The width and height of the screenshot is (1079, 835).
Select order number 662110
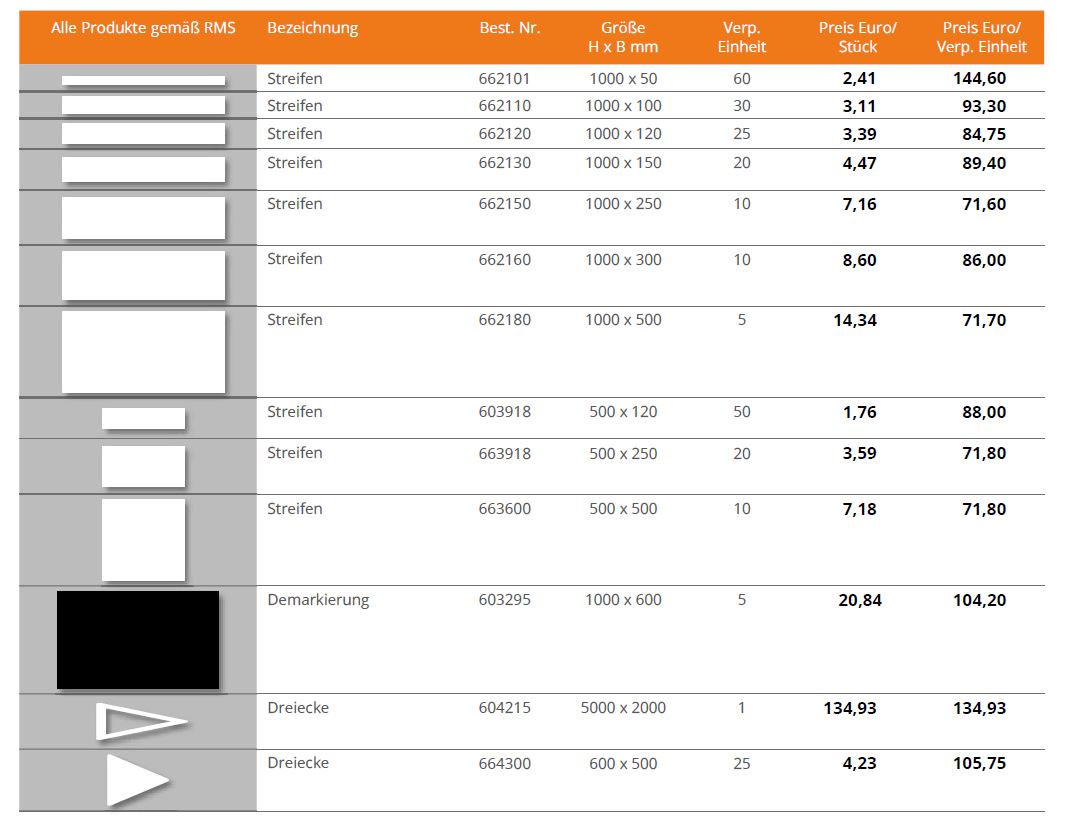tap(504, 106)
